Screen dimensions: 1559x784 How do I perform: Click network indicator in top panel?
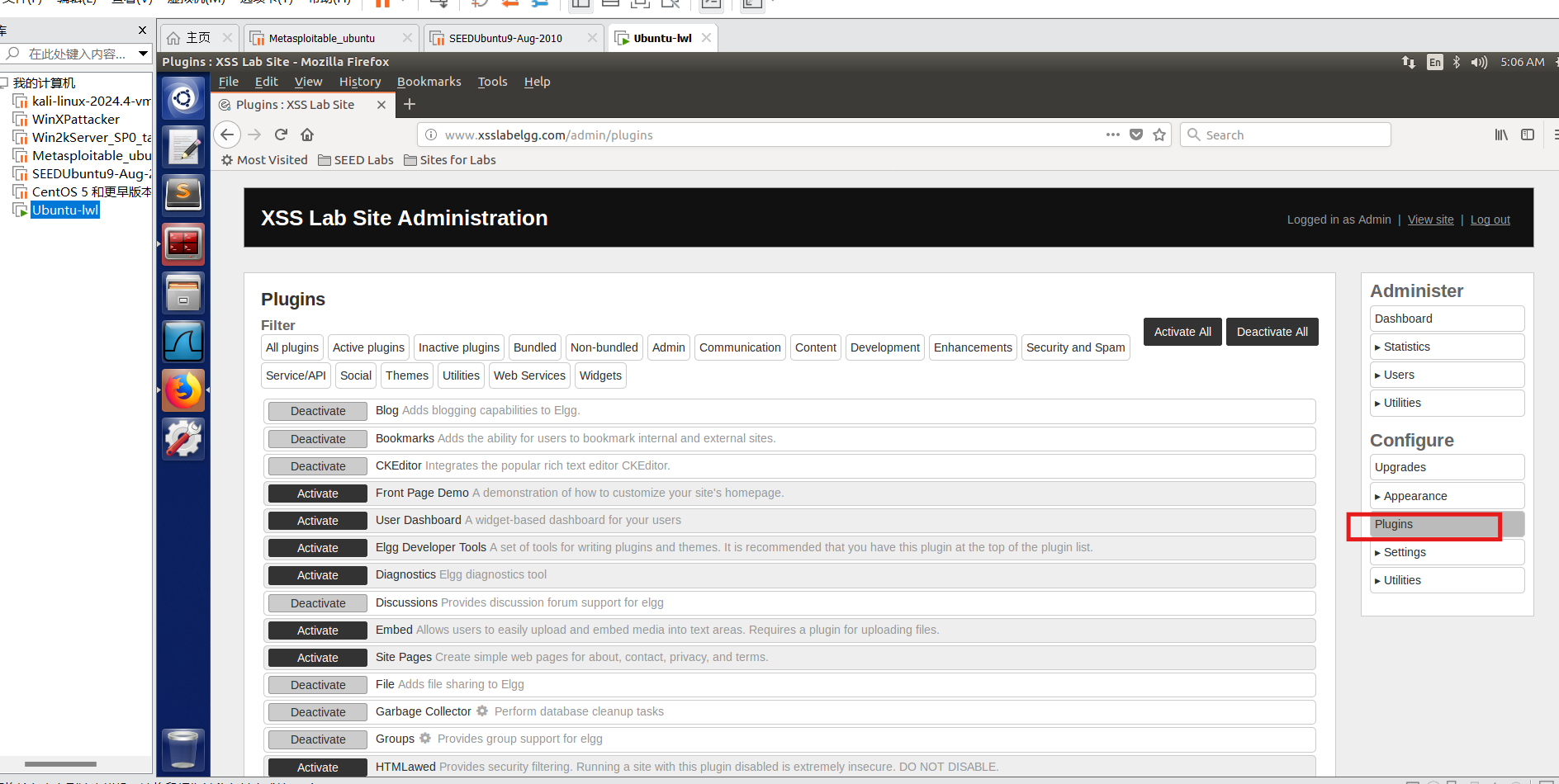[x=1409, y=62]
